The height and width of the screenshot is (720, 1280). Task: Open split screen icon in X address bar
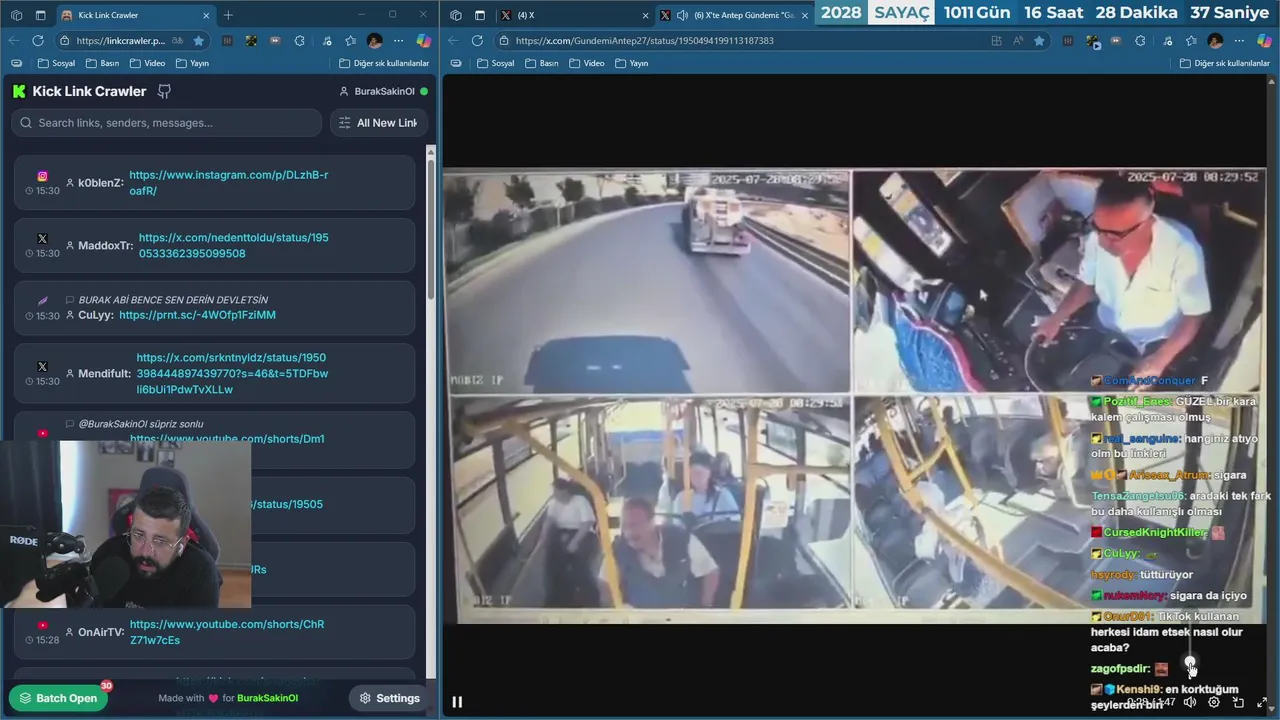tap(996, 40)
